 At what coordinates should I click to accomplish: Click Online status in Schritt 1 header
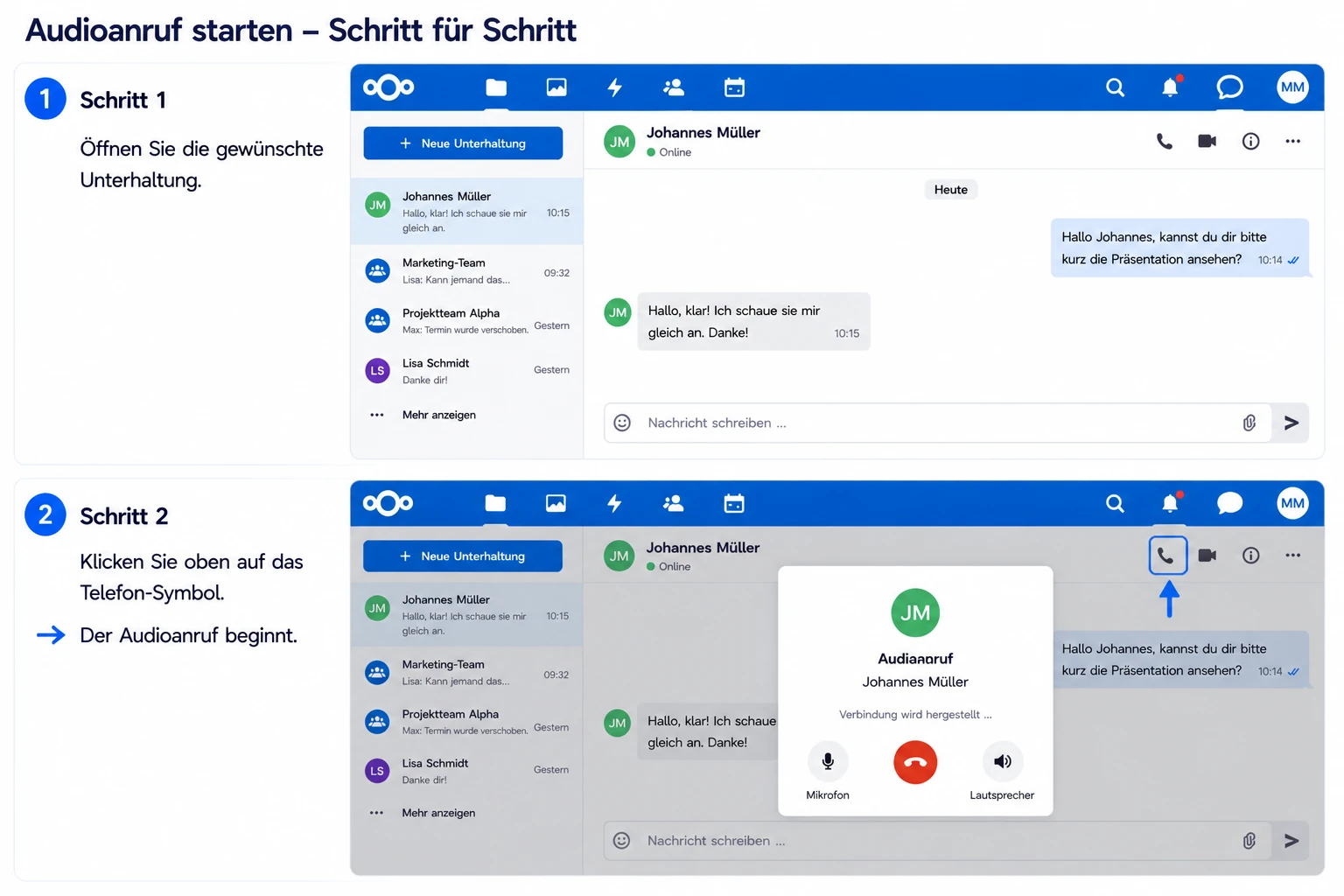pyautogui.click(x=669, y=152)
